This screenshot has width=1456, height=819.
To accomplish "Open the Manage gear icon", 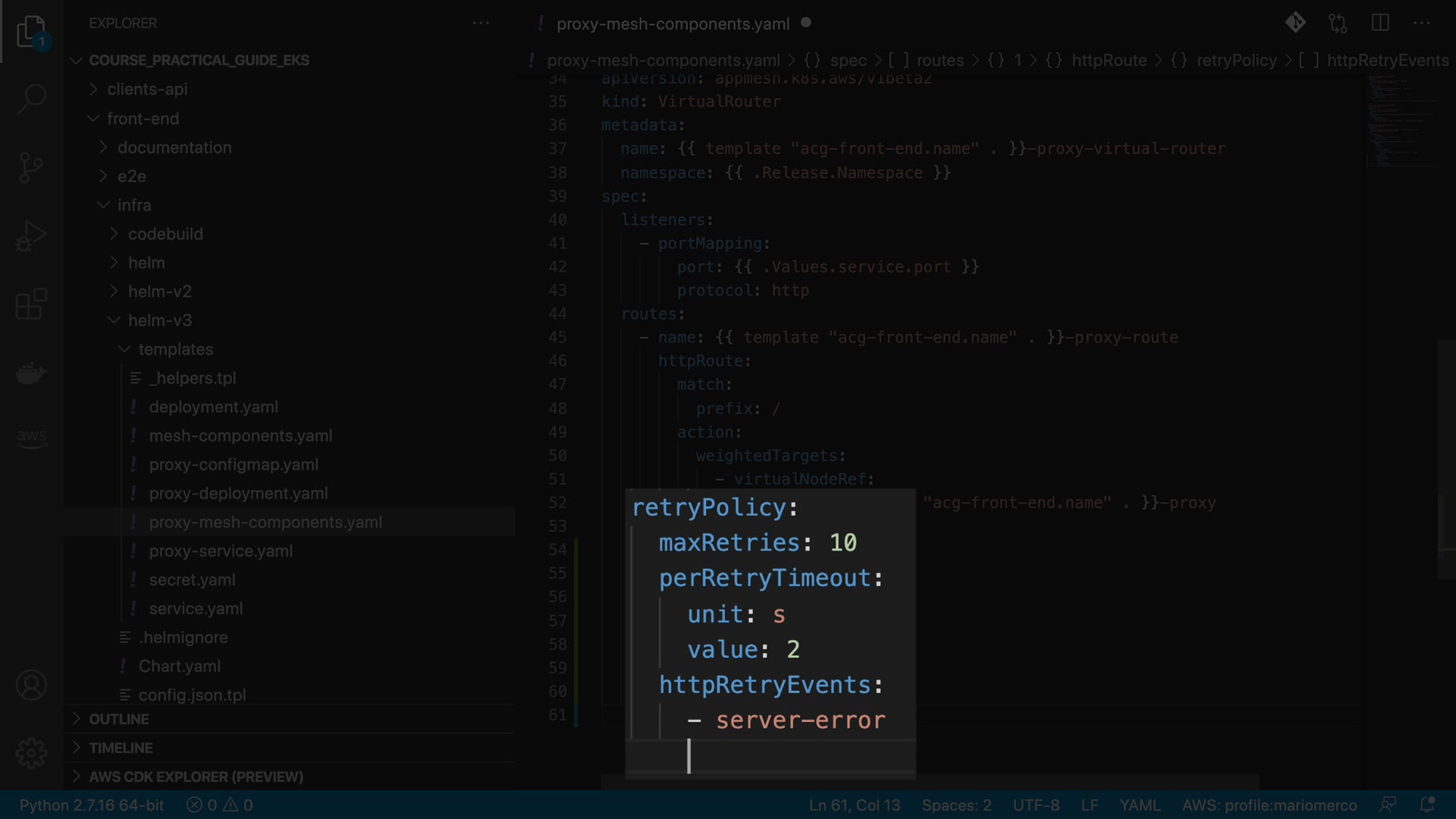I will coord(31,753).
